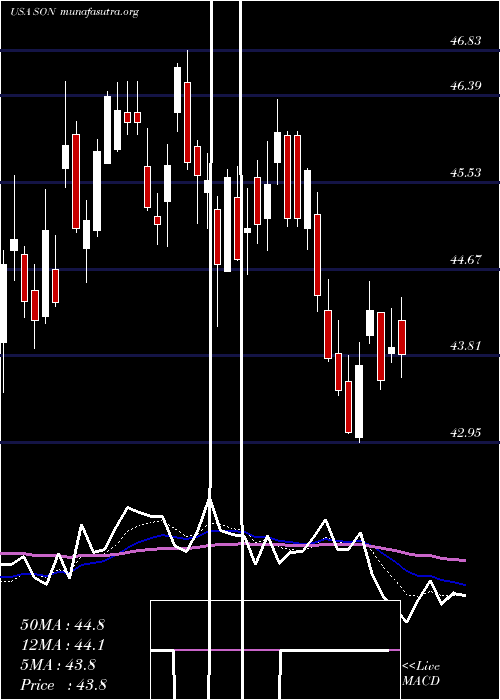This screenshot has width=500, height=700.
Task: Select the 46.83 price level label
Action: pyautogui.click(x=466, y=41)
